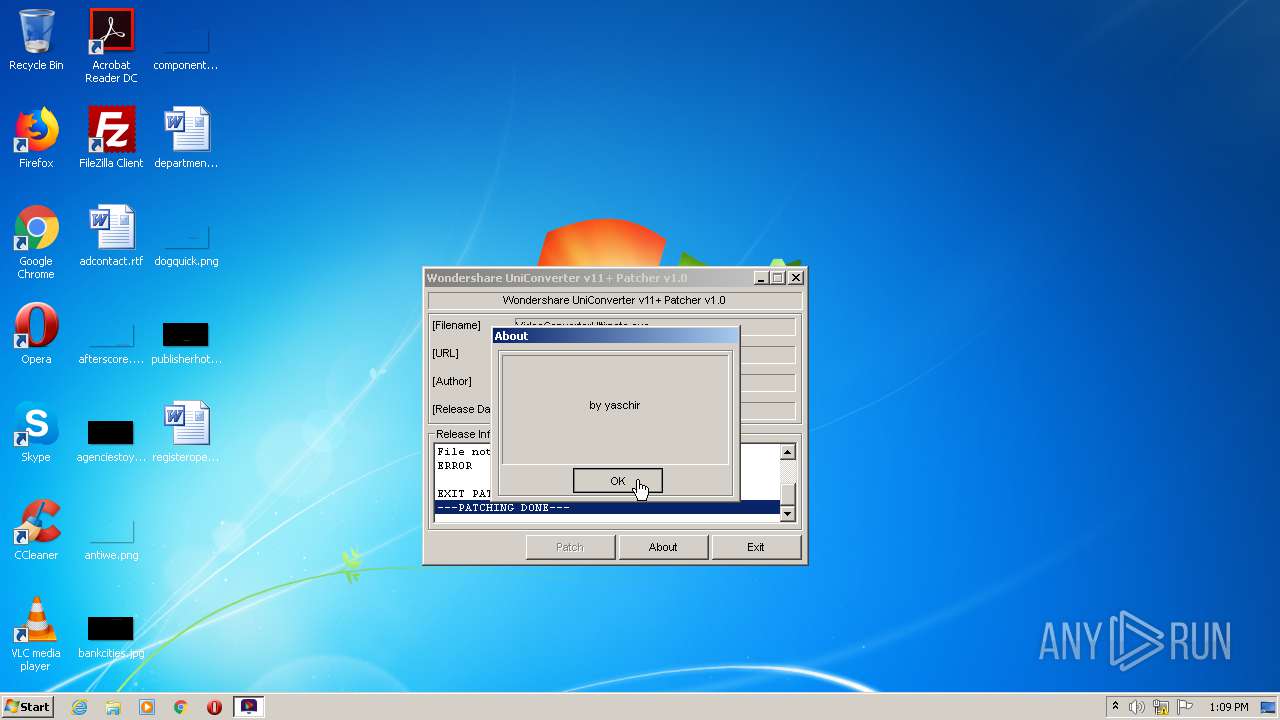
Task: Select the afterscore desktop file
Action: [x=111, y=340]
